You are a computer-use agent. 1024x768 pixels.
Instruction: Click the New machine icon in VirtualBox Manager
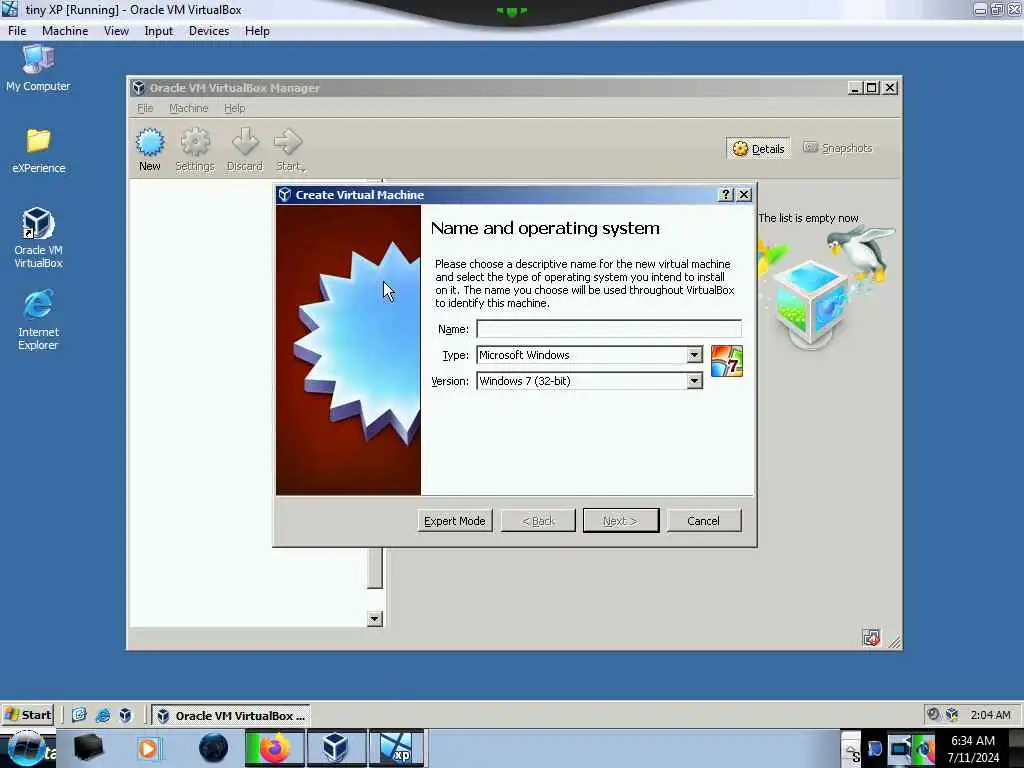(x=150, y=142)
